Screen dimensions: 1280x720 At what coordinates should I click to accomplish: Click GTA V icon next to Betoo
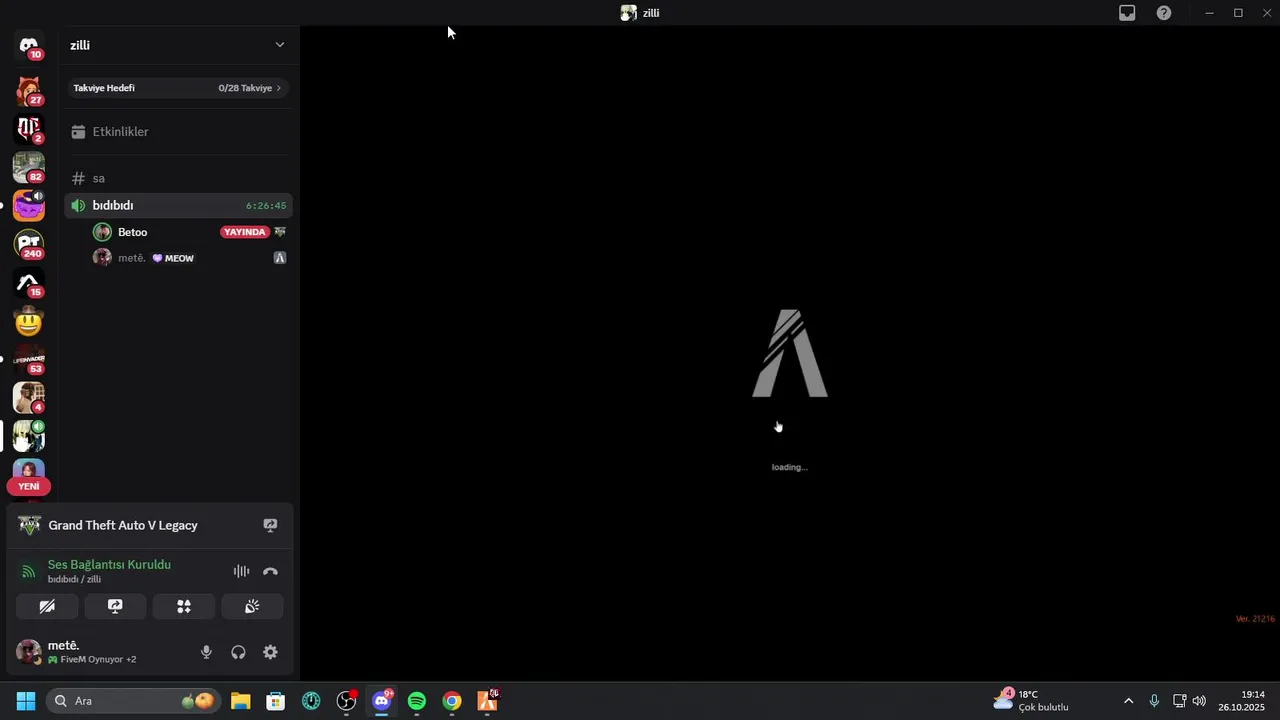click(x=280, y=232)
